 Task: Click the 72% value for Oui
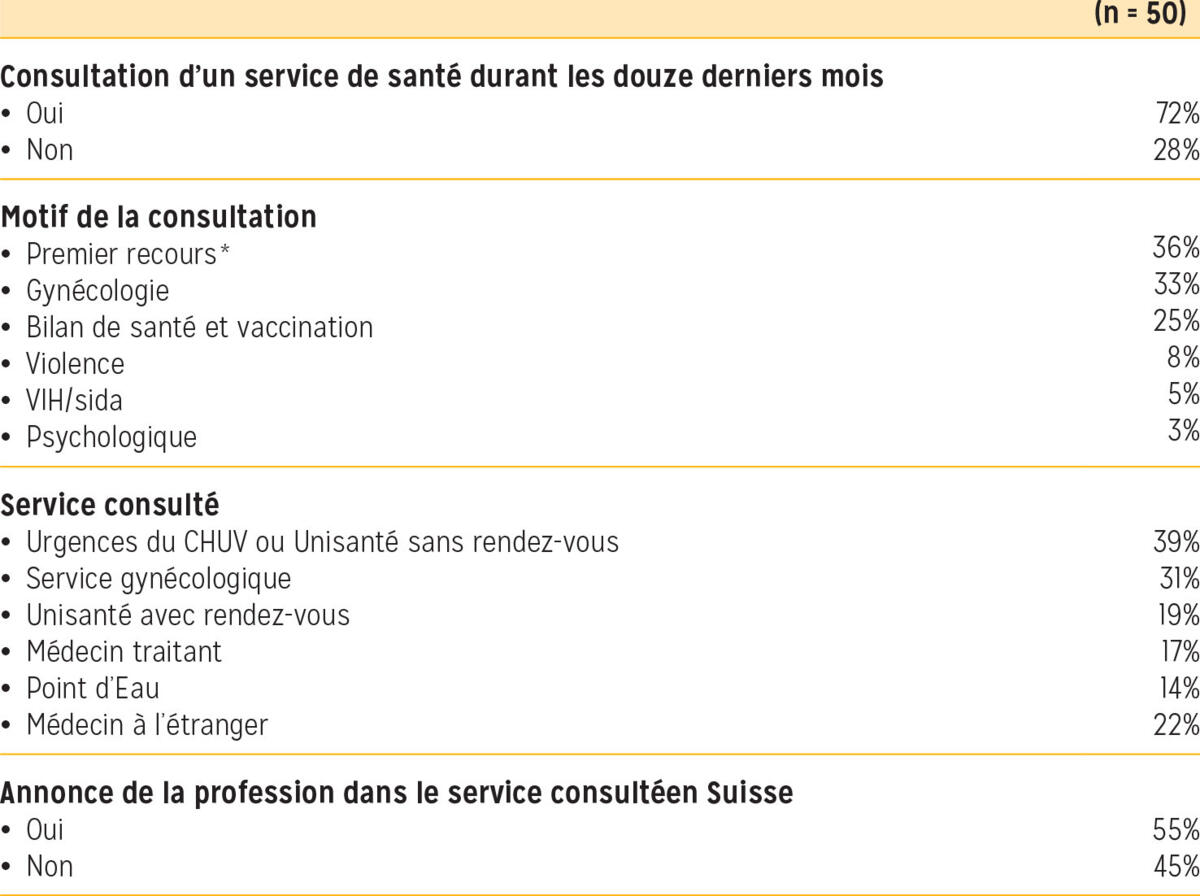[x=1176, y=114]
